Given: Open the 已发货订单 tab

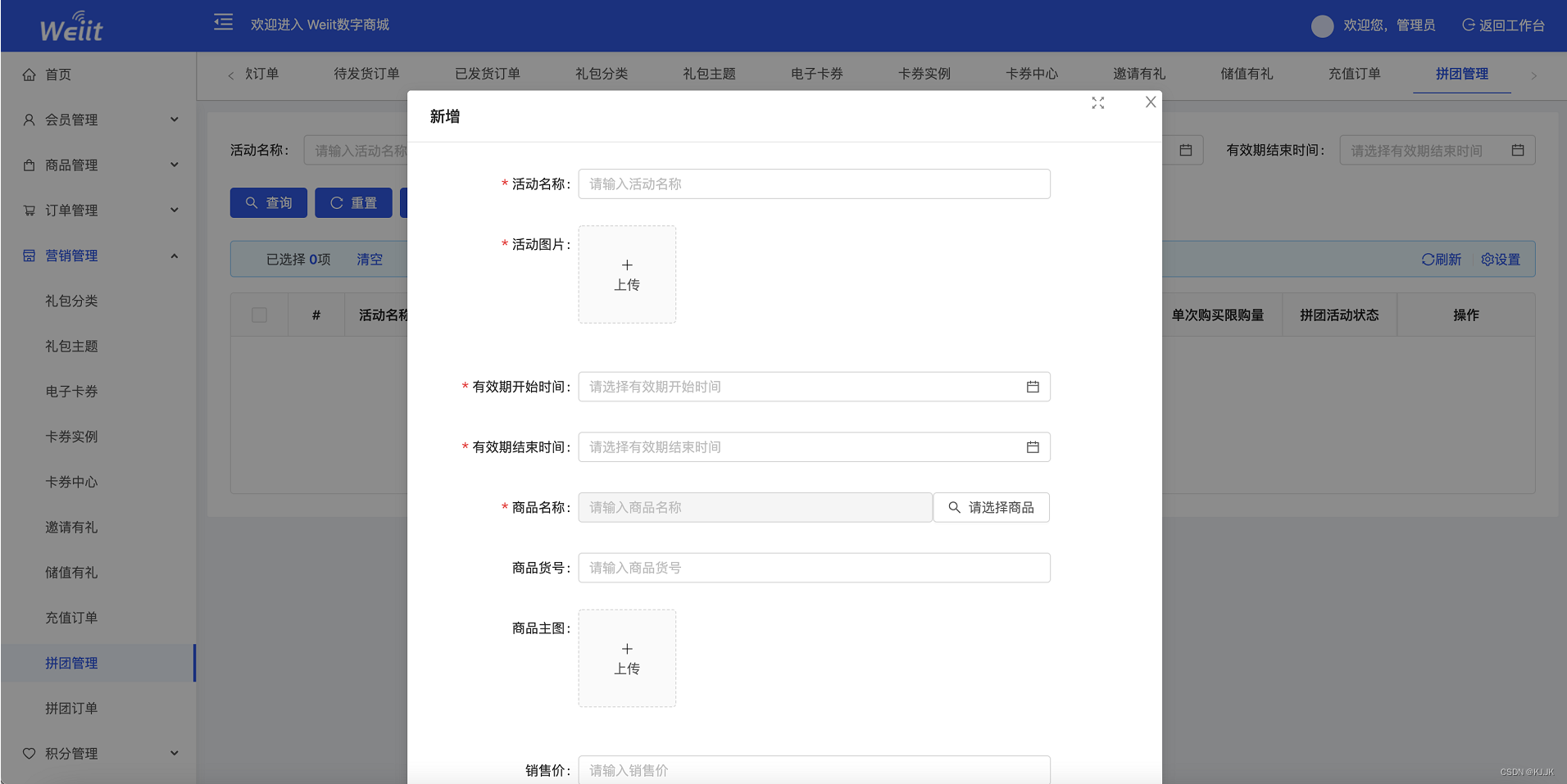Looking at the screenshot, I should point(488,74).
